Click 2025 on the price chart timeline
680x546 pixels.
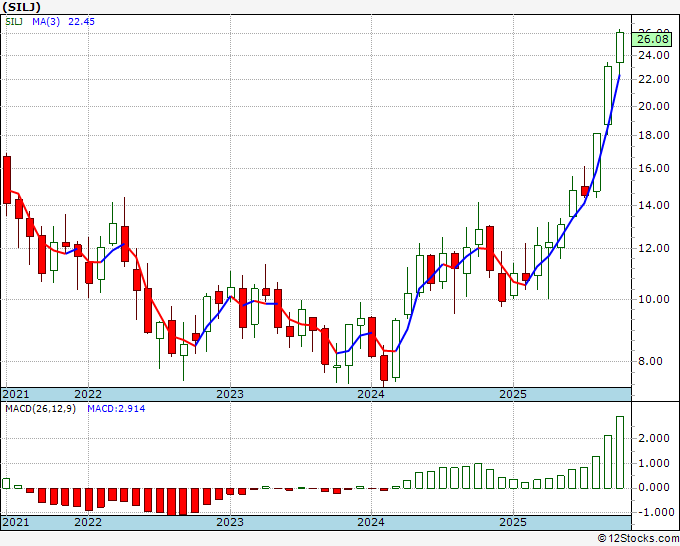tap(513, 394)
